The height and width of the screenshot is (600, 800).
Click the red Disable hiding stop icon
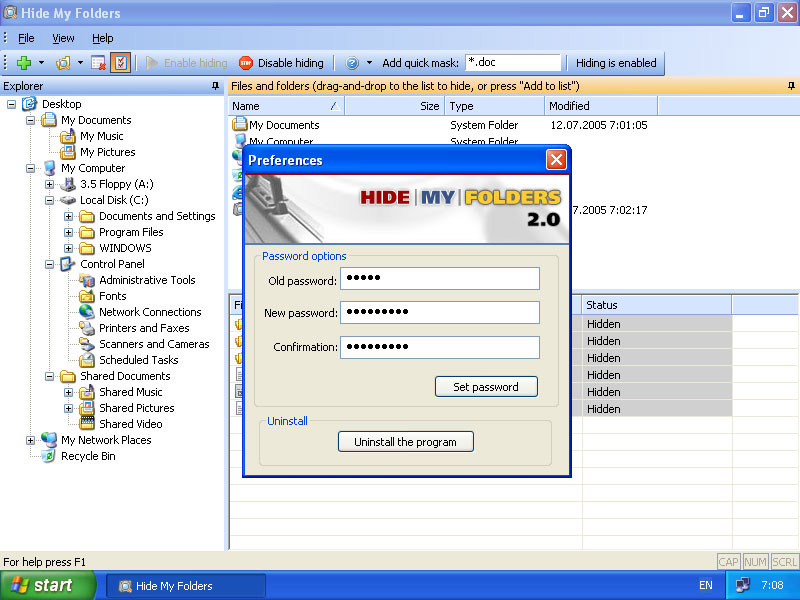(246, 63)
